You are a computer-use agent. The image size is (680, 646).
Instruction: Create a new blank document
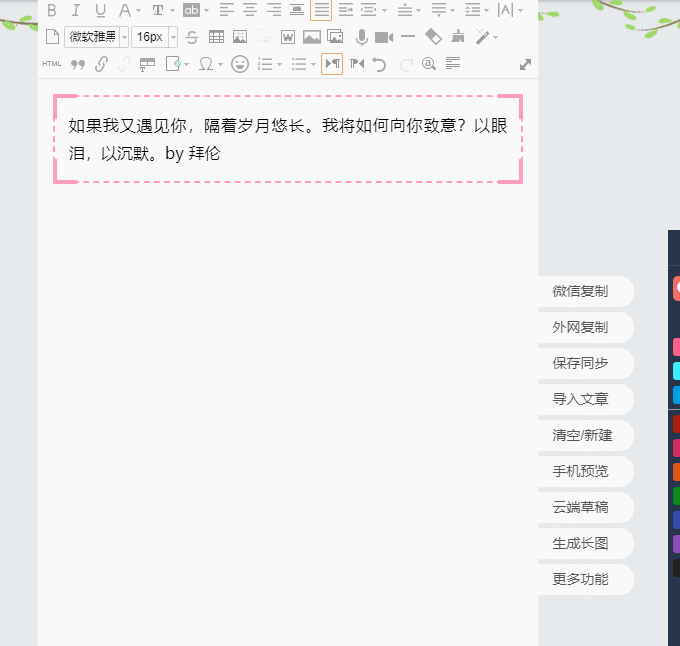click(52, 37)
